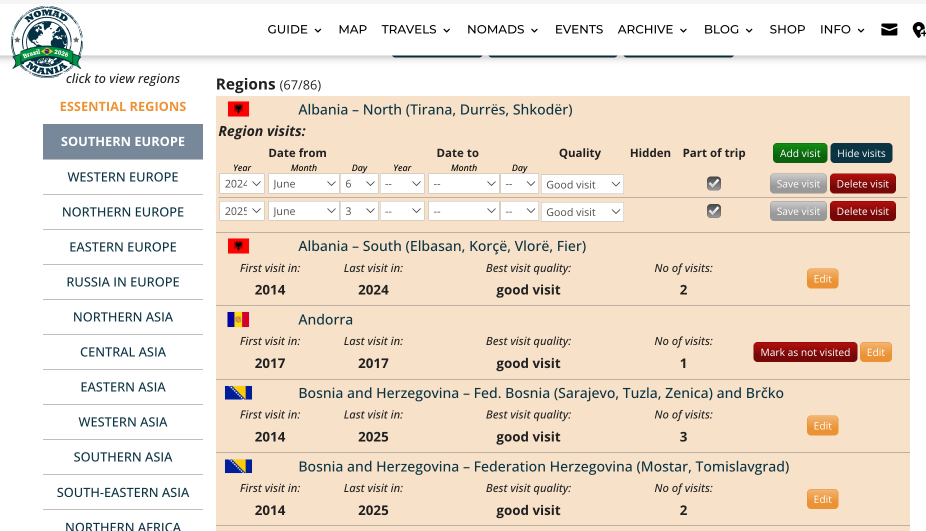Open the Essential Regions link
The image size is (926, 531).
[123, 106]
